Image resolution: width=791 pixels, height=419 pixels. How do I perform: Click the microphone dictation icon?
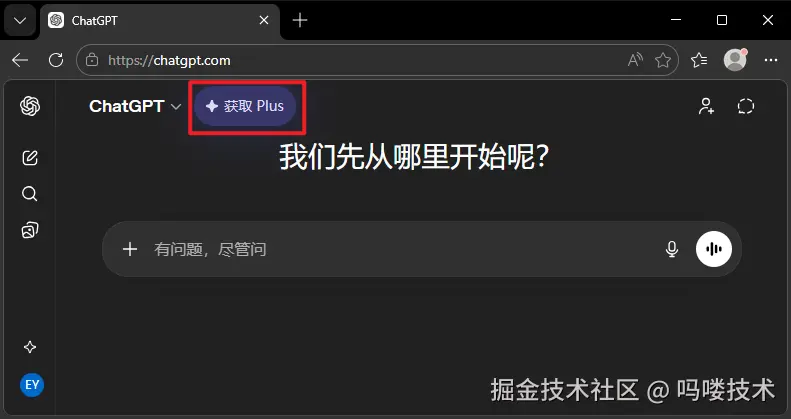pos(671,249)
